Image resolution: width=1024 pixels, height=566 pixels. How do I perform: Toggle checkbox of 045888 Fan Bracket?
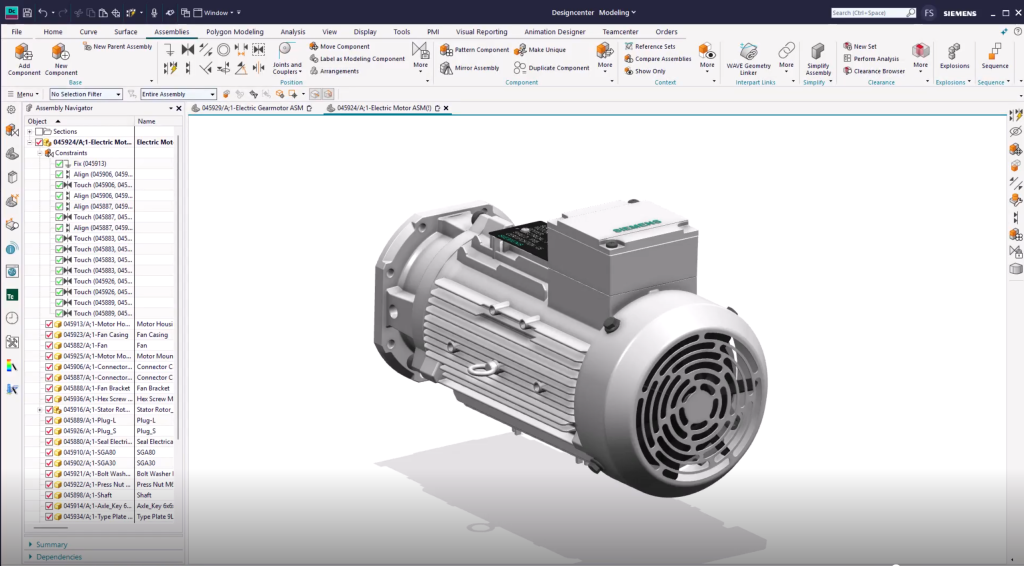click(x=49, y=388)
